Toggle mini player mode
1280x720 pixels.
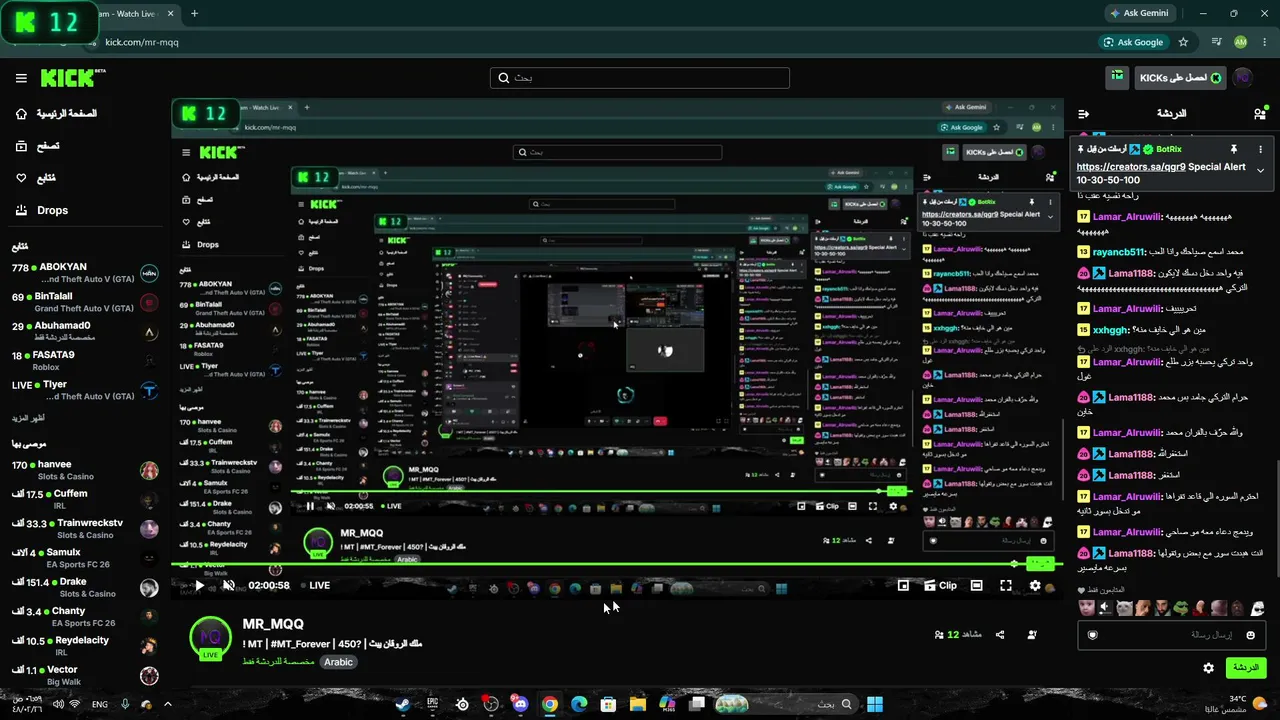click(903, 586)
